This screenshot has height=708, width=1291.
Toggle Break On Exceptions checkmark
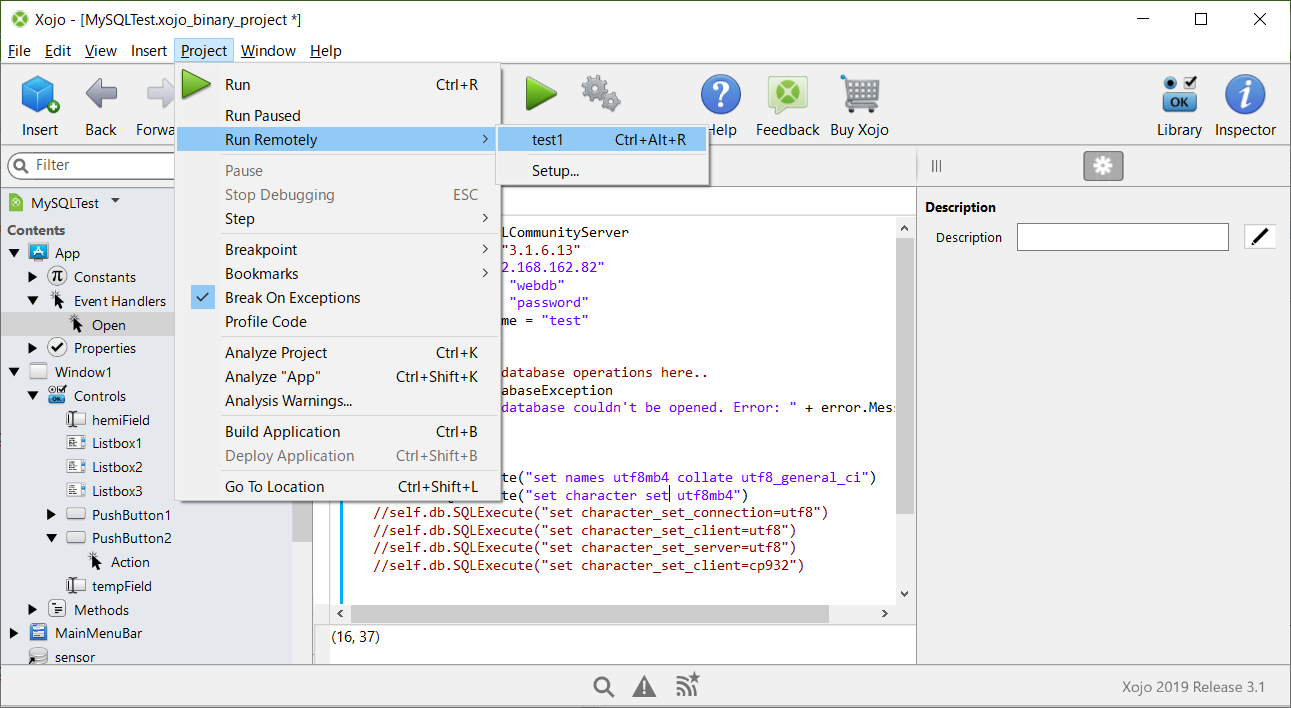(203, 297)
